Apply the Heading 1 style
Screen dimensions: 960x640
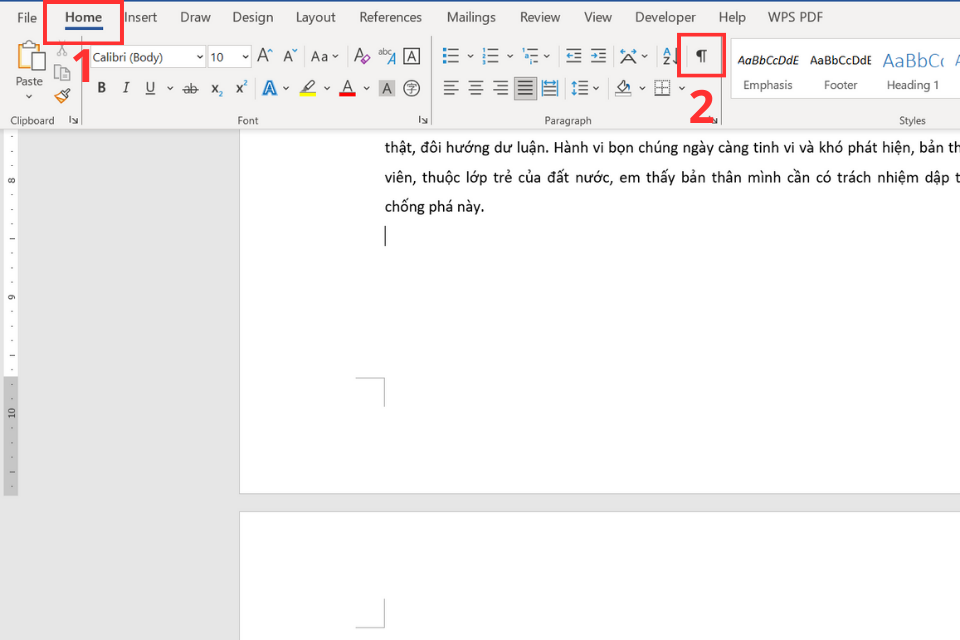[x=912, y=68]
